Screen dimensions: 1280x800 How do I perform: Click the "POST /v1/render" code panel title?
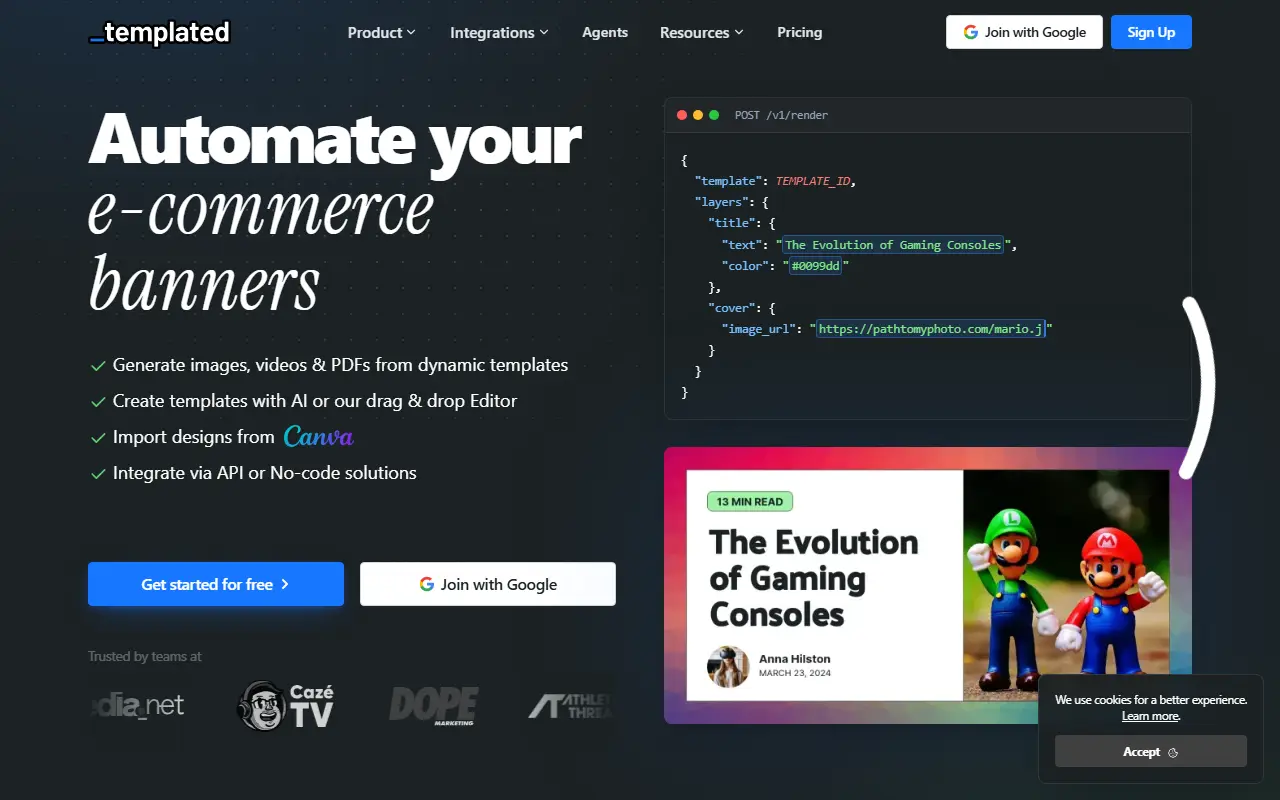click(x=781, y=115)
